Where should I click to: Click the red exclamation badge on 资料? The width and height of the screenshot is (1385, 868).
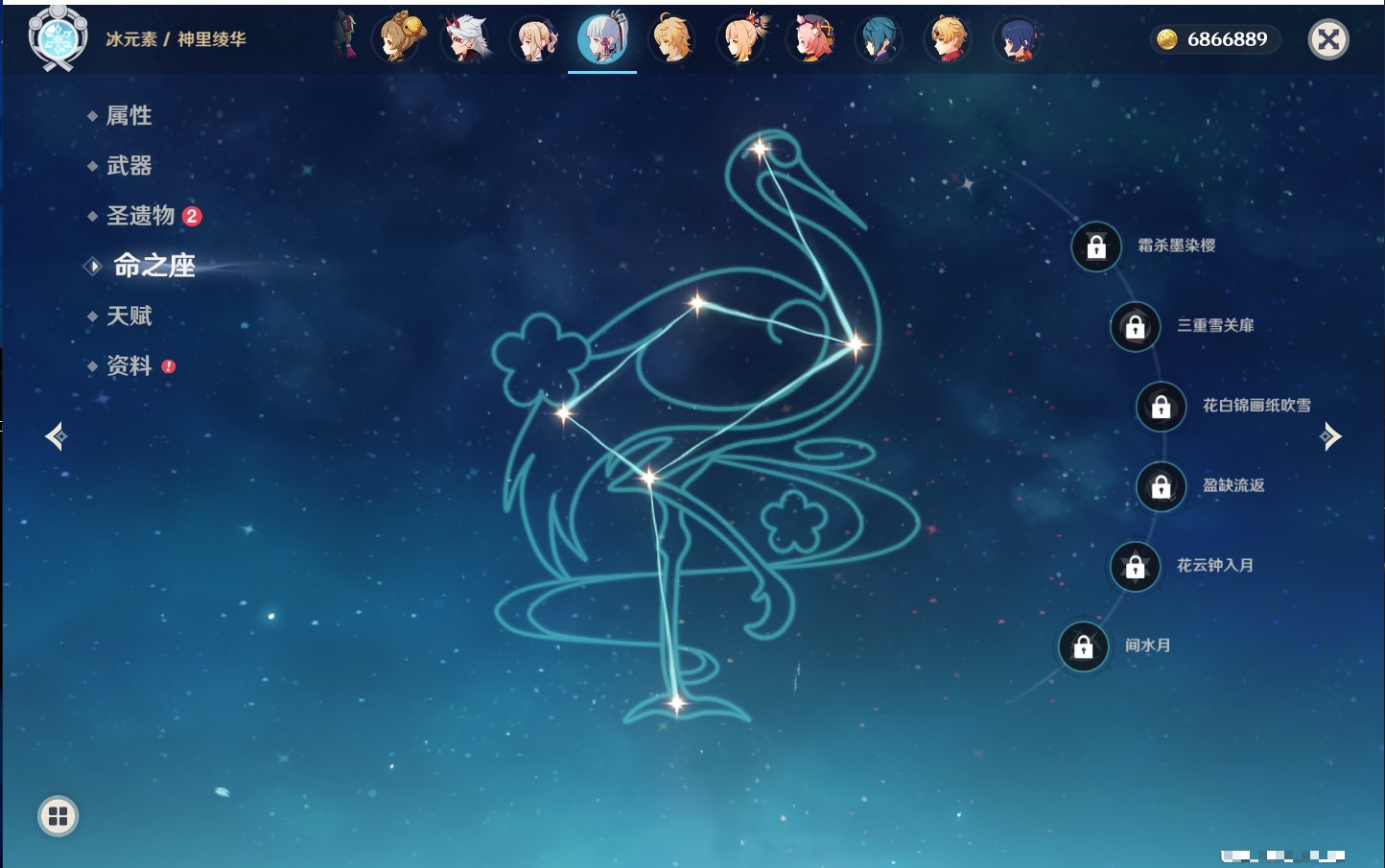(x=169, y=366)
